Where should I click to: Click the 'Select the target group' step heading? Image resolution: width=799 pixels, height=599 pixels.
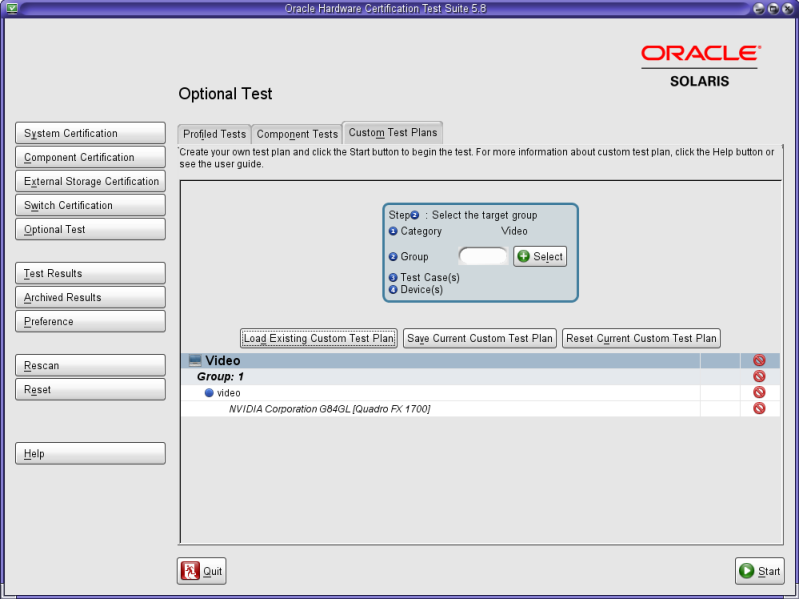coord(485,215)
